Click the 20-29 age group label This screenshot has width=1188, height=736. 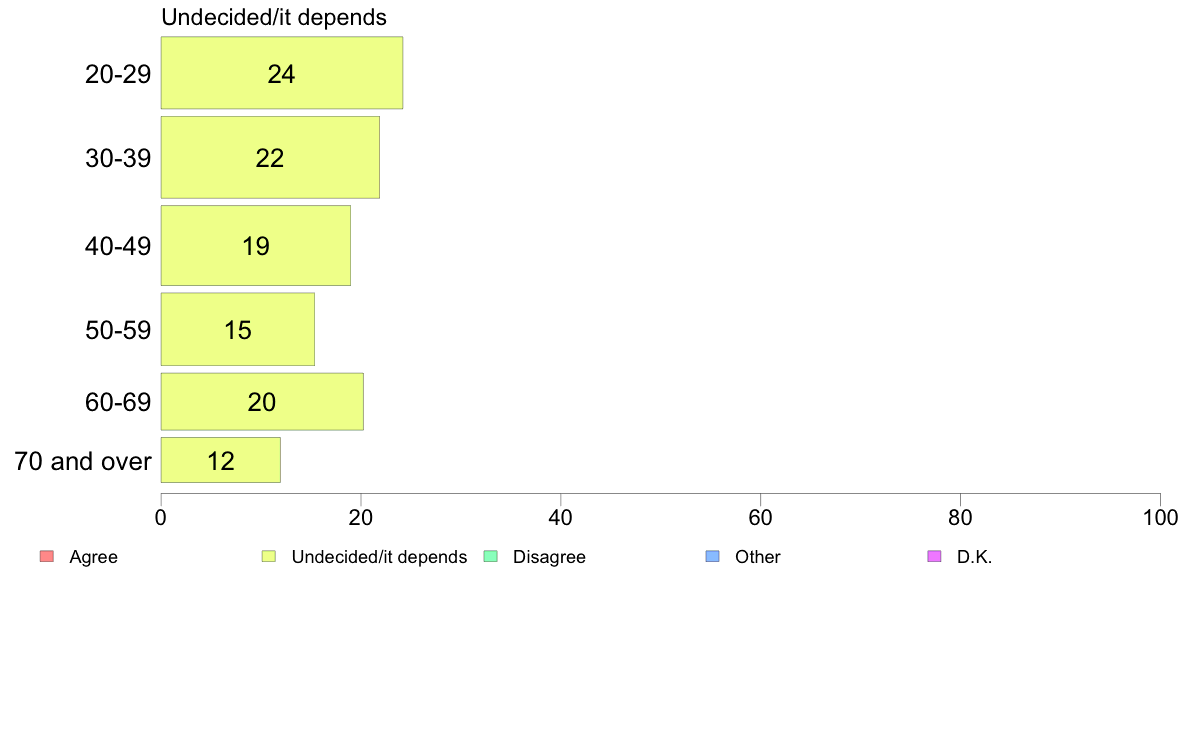(x=118, y=74)
